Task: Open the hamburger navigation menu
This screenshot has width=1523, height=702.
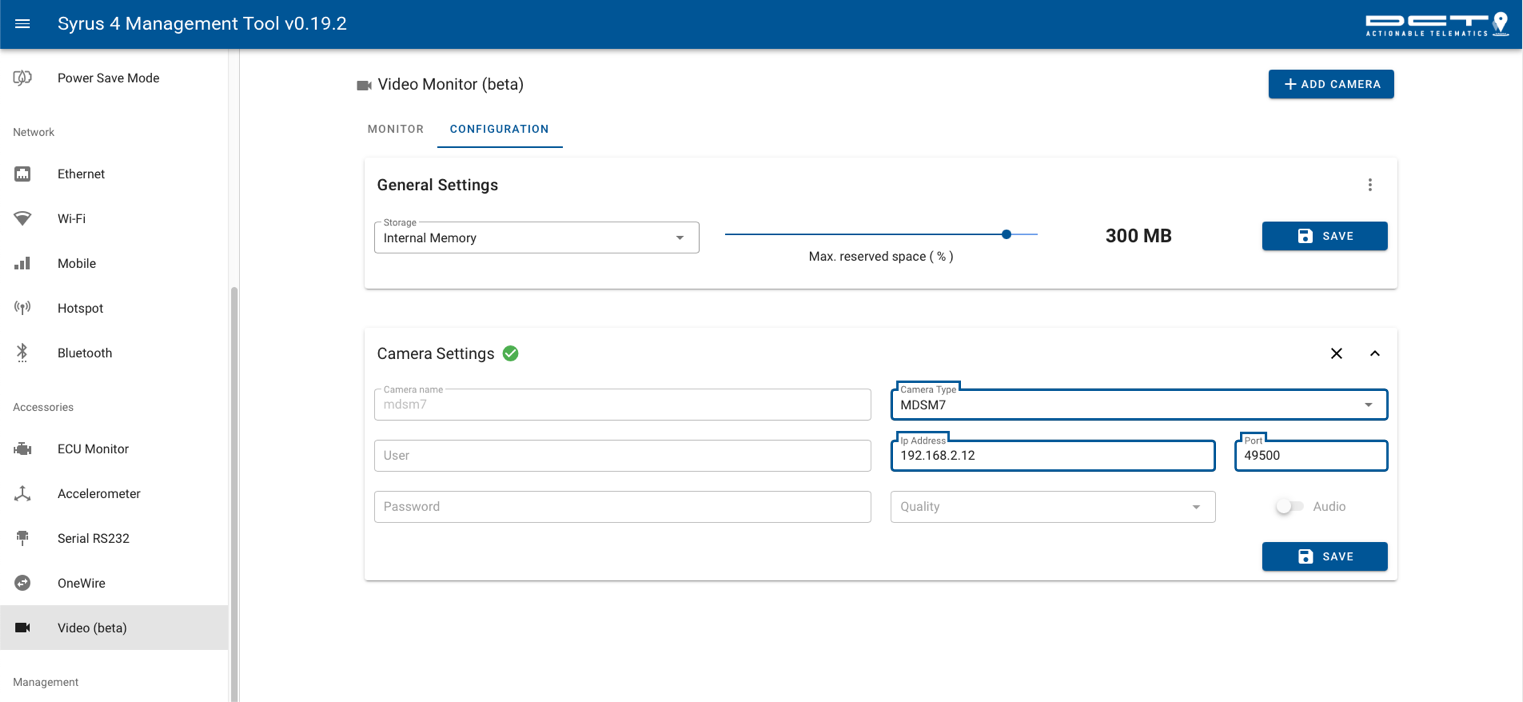Action: pyautogui.click(x=22, y=24)
